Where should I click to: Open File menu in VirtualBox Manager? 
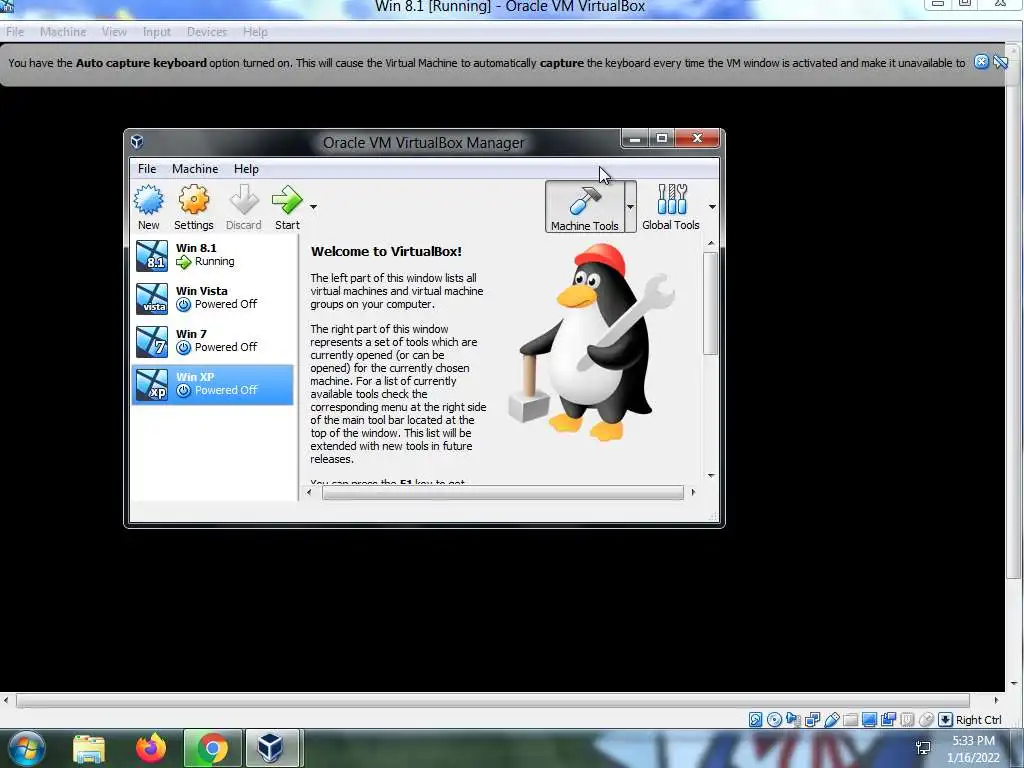coord(147,168)
